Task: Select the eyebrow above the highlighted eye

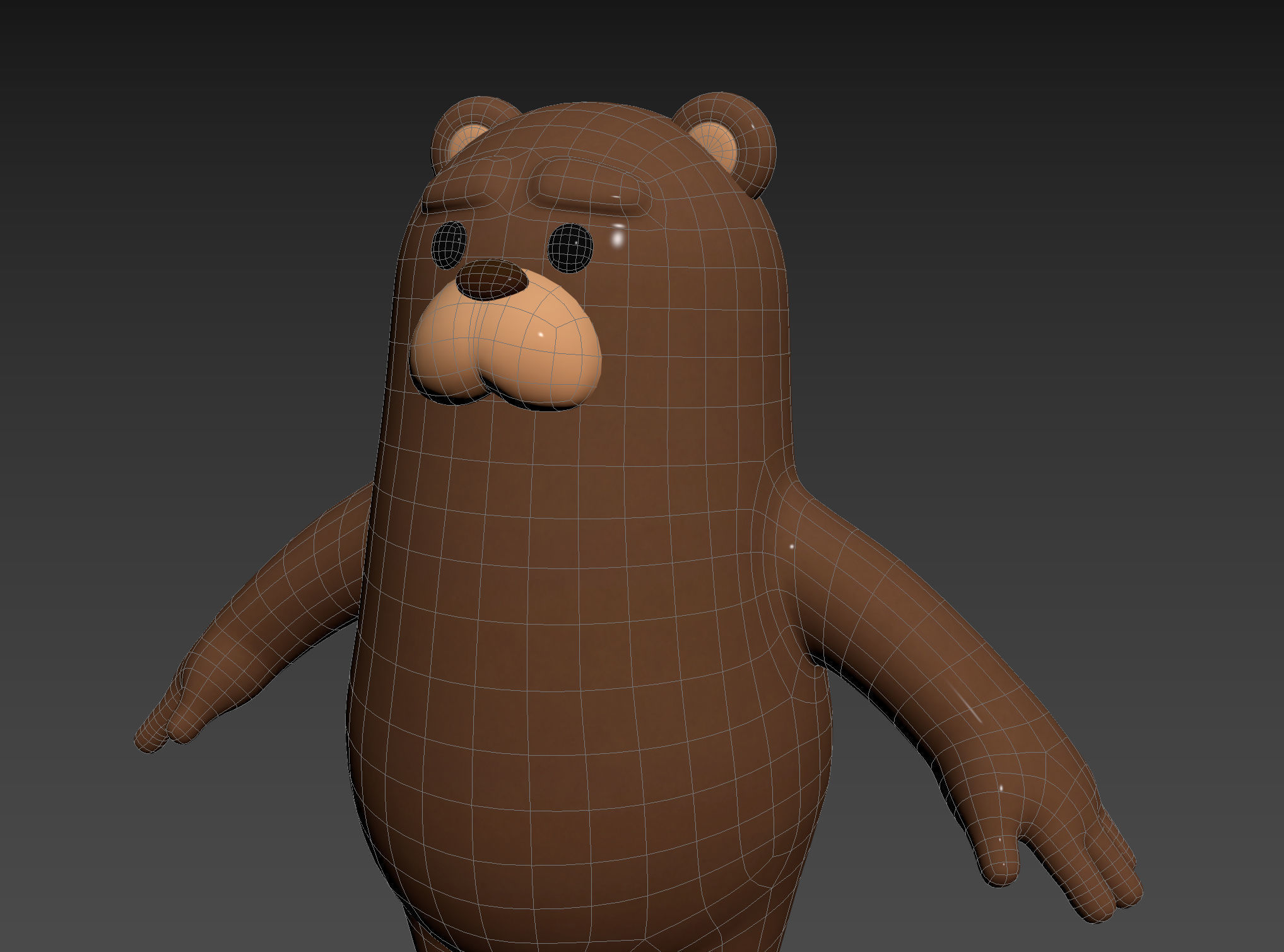Action: pyautogui.click(x=590, y=187)
